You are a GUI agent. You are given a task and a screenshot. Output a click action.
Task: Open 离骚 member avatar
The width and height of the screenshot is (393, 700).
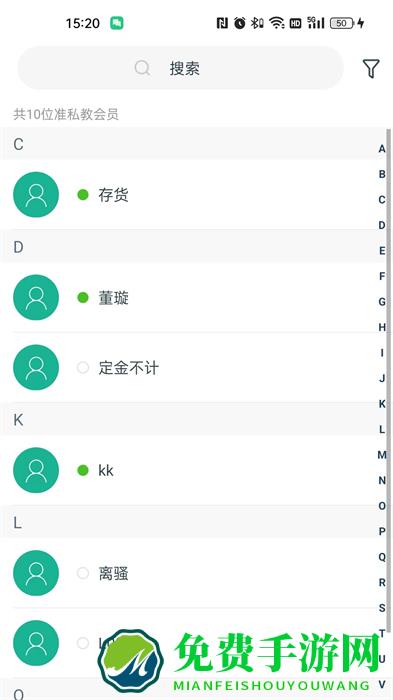[x=36, y=573]
